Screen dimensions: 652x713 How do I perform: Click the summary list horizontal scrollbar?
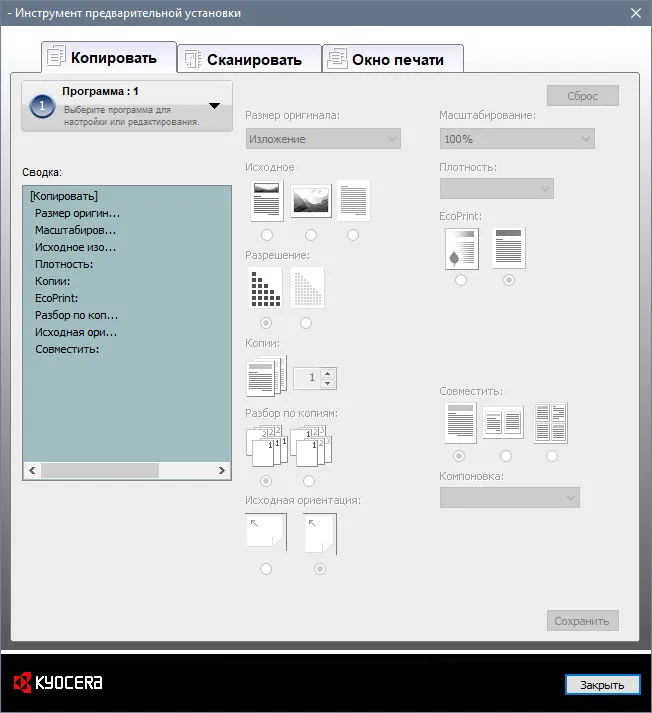127,470
